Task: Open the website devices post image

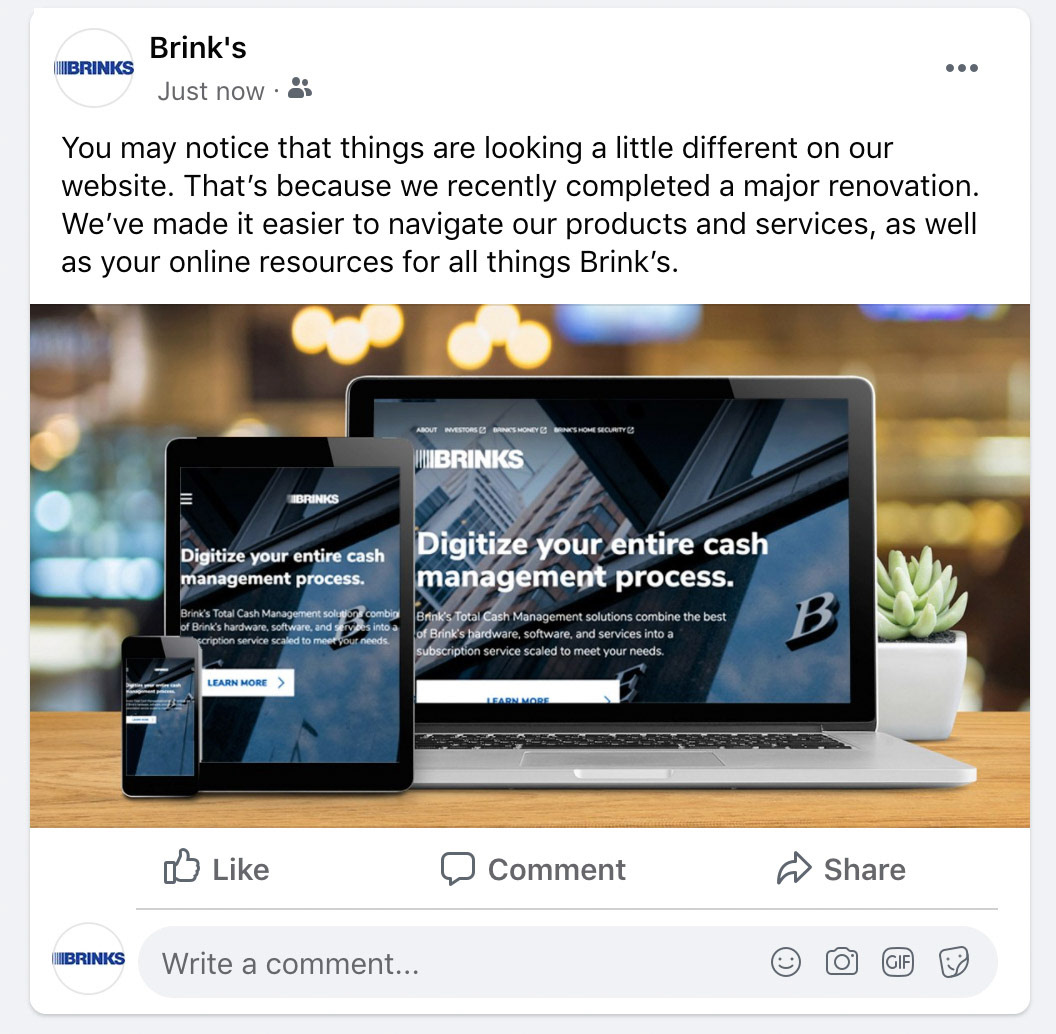Action: point(529,566)
